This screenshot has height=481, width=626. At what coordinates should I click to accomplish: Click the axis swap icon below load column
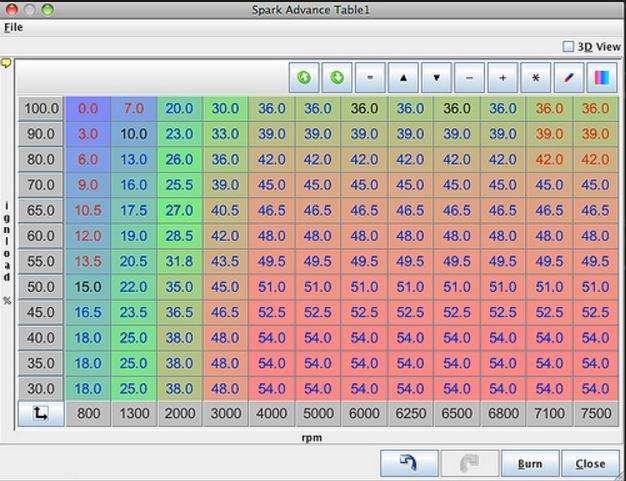40,413
